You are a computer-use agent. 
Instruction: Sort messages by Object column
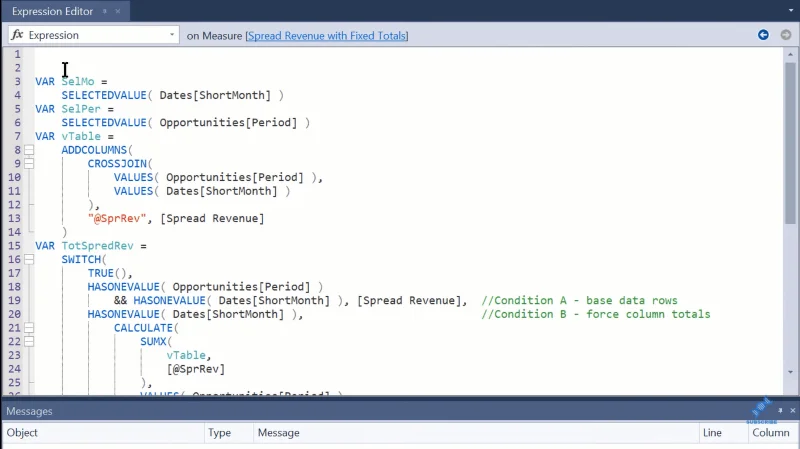point(103,433)
